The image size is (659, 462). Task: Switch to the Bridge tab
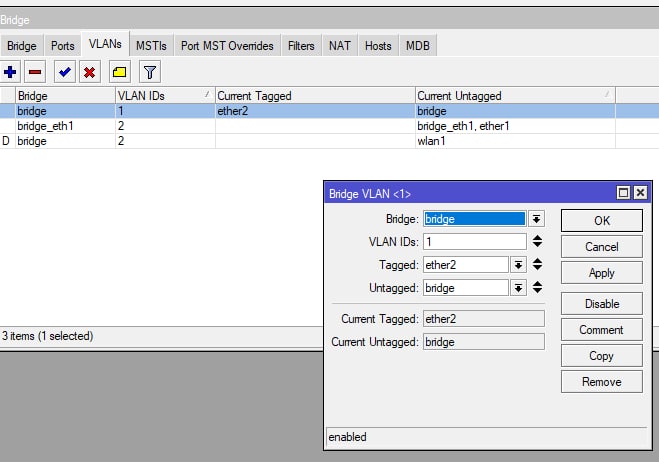pos(21,45)
